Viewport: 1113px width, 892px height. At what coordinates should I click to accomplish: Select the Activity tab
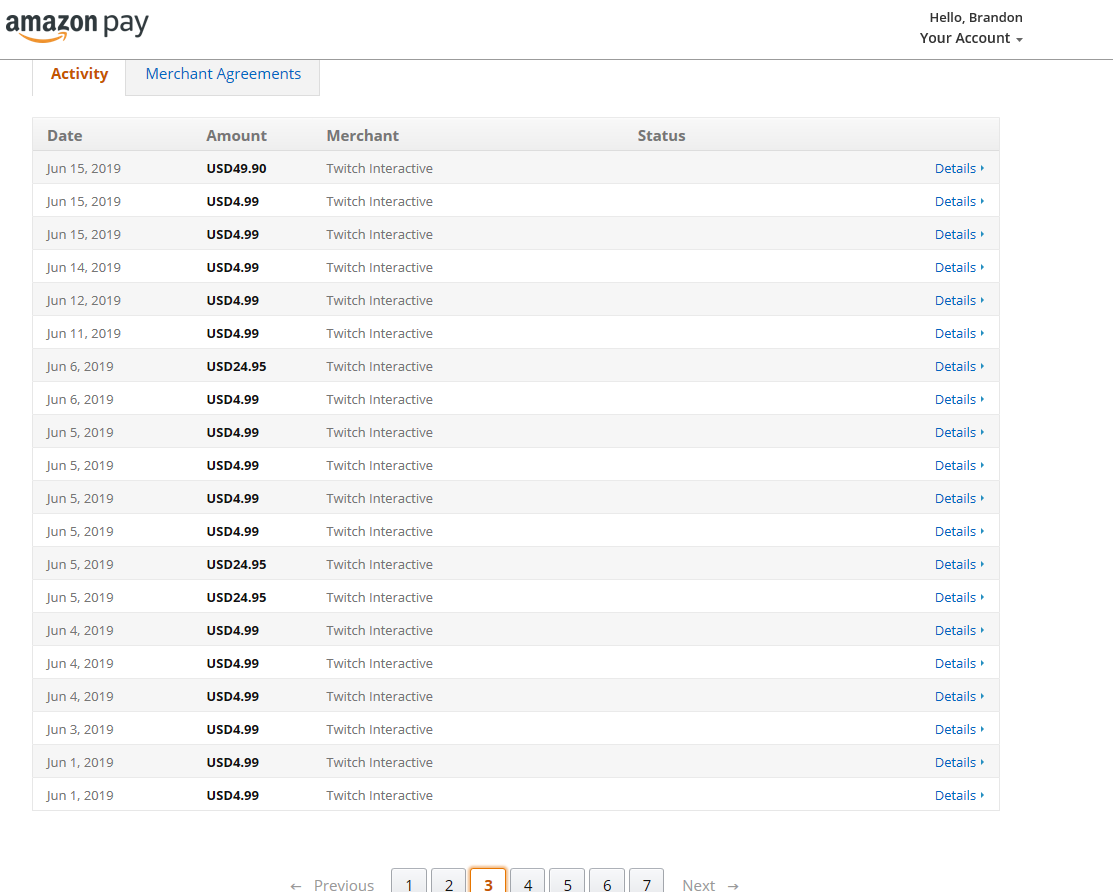[x=80, y=74]
